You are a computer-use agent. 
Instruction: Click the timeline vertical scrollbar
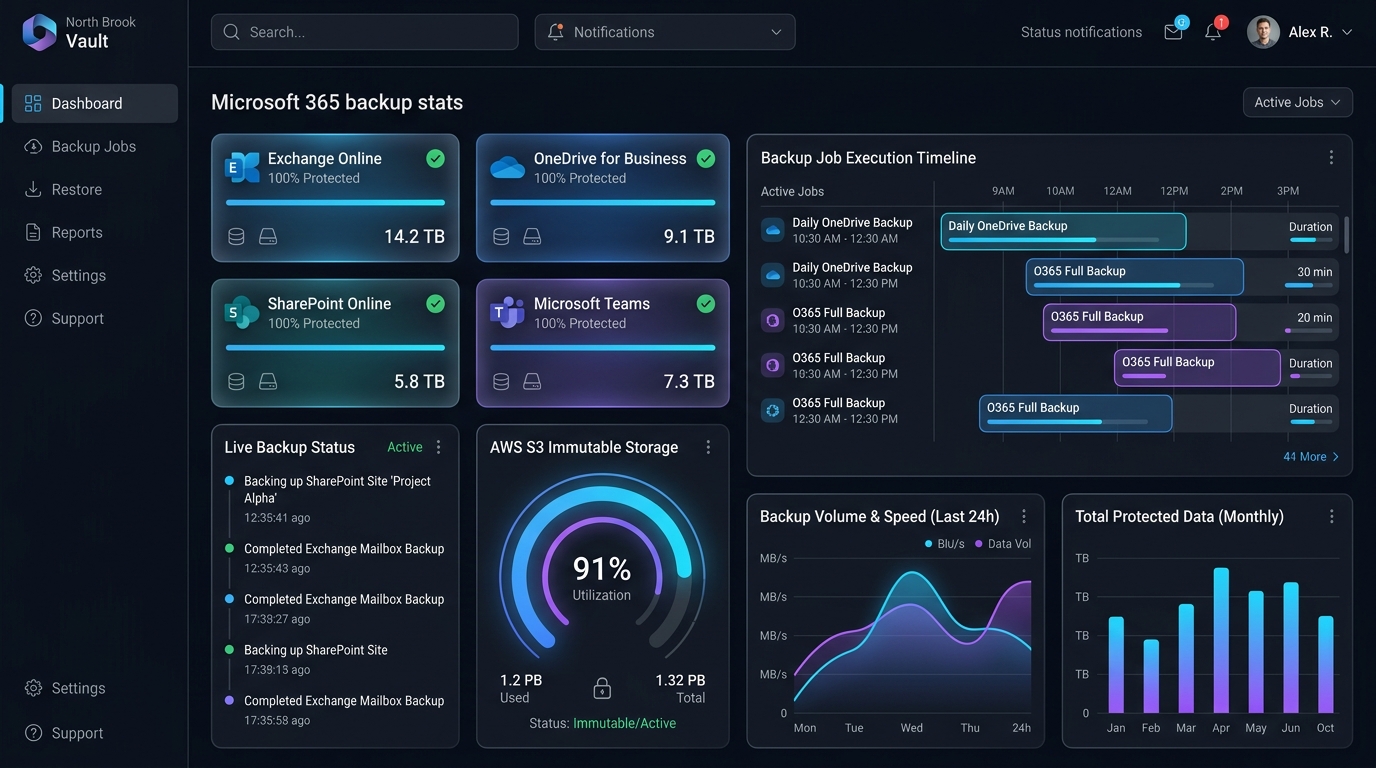point(1346,235)
